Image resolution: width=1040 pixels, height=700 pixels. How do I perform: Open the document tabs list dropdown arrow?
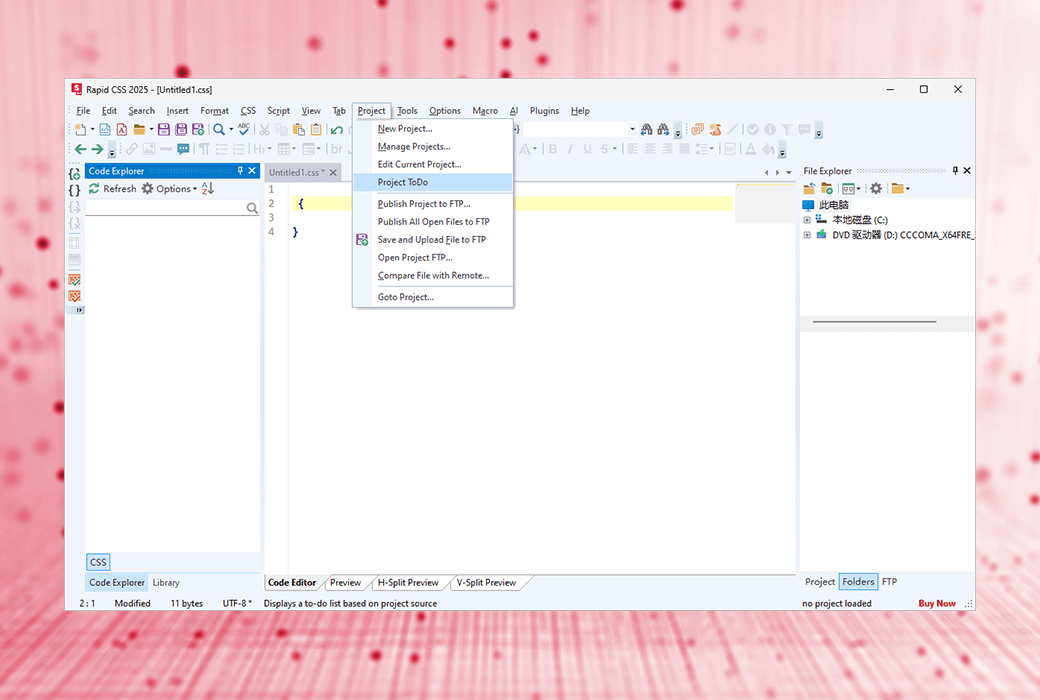[789, 173]
